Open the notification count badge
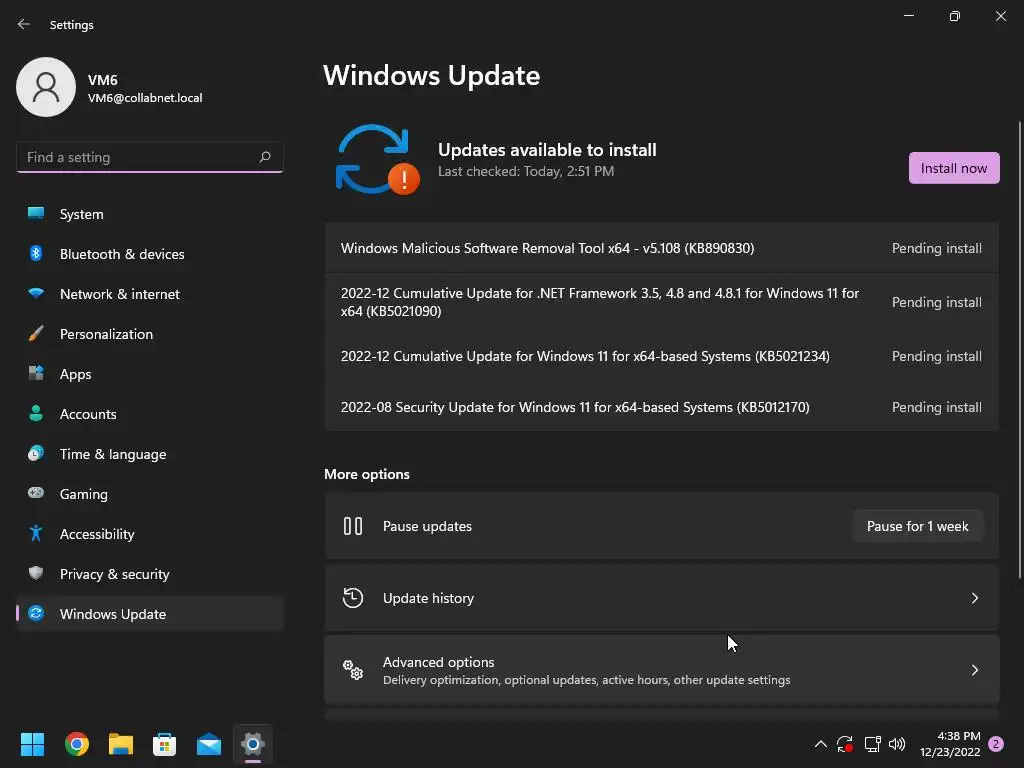The width and height of the screenshot is (1024, 768). pyautogui.click(x=996, y=744)
